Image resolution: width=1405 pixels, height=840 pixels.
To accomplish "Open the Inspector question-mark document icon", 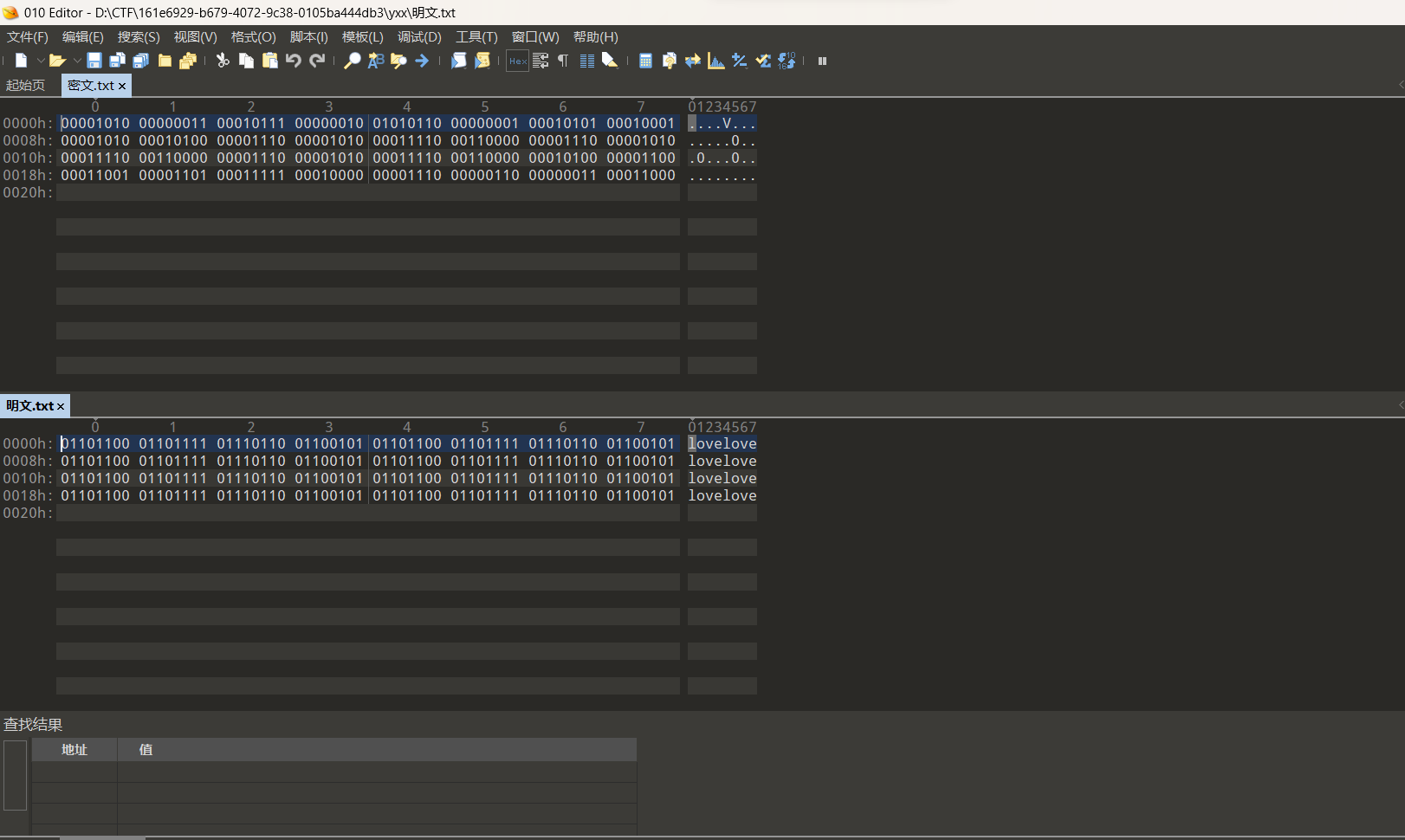I will 669,61.
